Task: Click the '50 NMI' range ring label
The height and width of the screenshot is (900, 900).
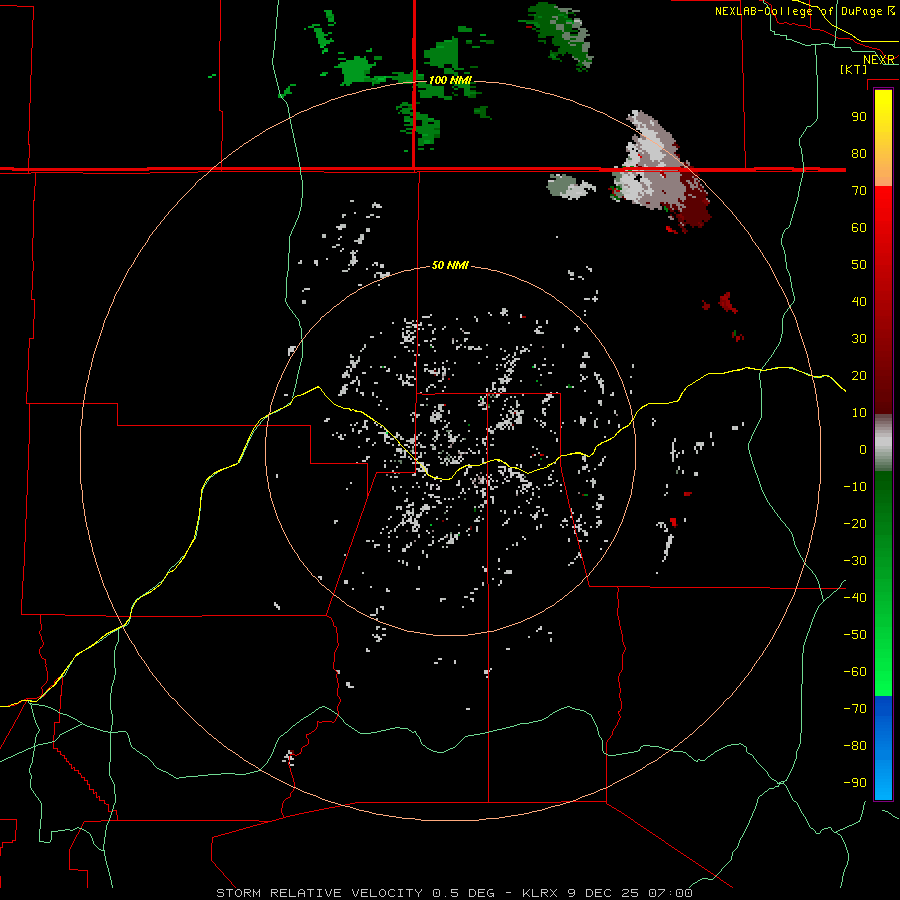Action: (x=450, y=265)
